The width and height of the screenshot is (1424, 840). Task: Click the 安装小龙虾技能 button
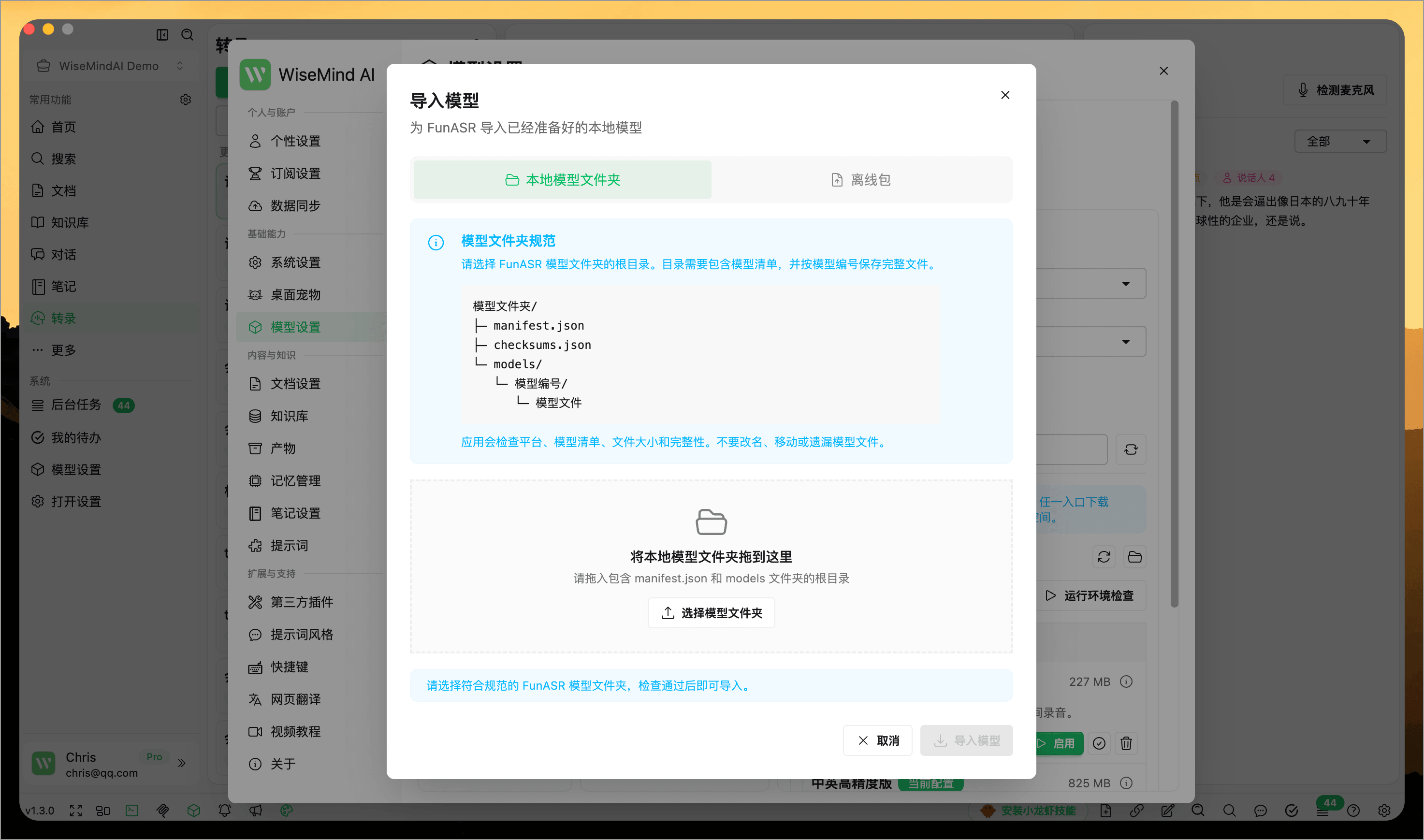click(1029, 811)
